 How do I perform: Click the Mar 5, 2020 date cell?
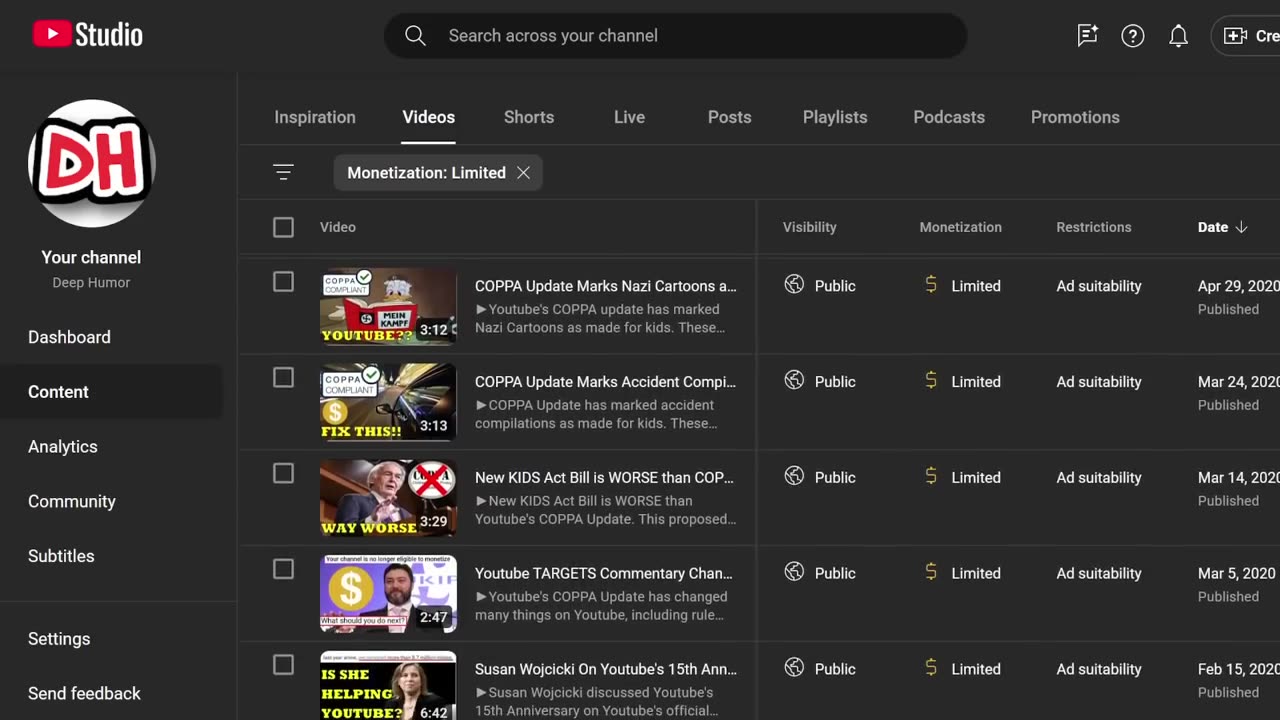(1237, 574)
